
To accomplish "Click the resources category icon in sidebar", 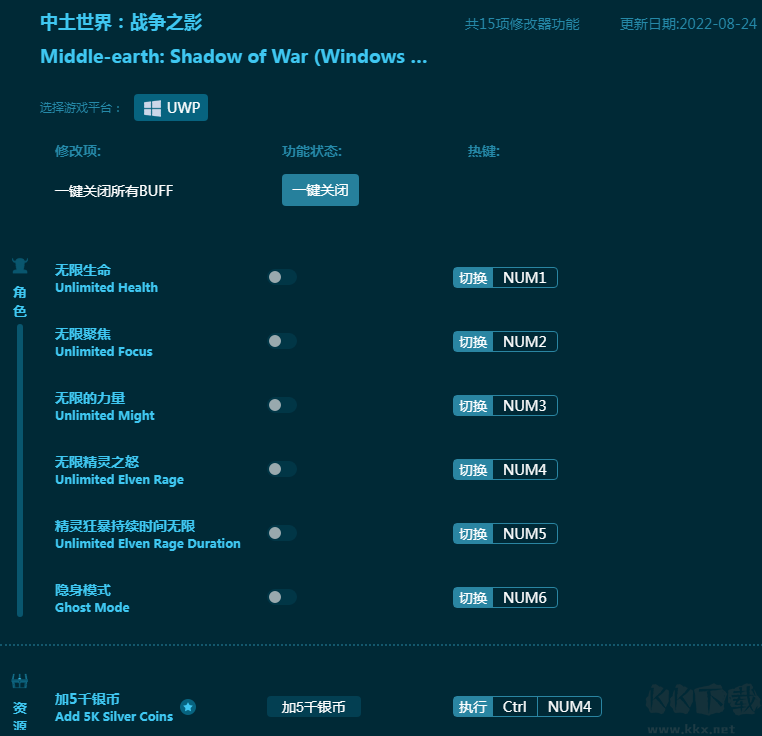I will coord(19,681).
